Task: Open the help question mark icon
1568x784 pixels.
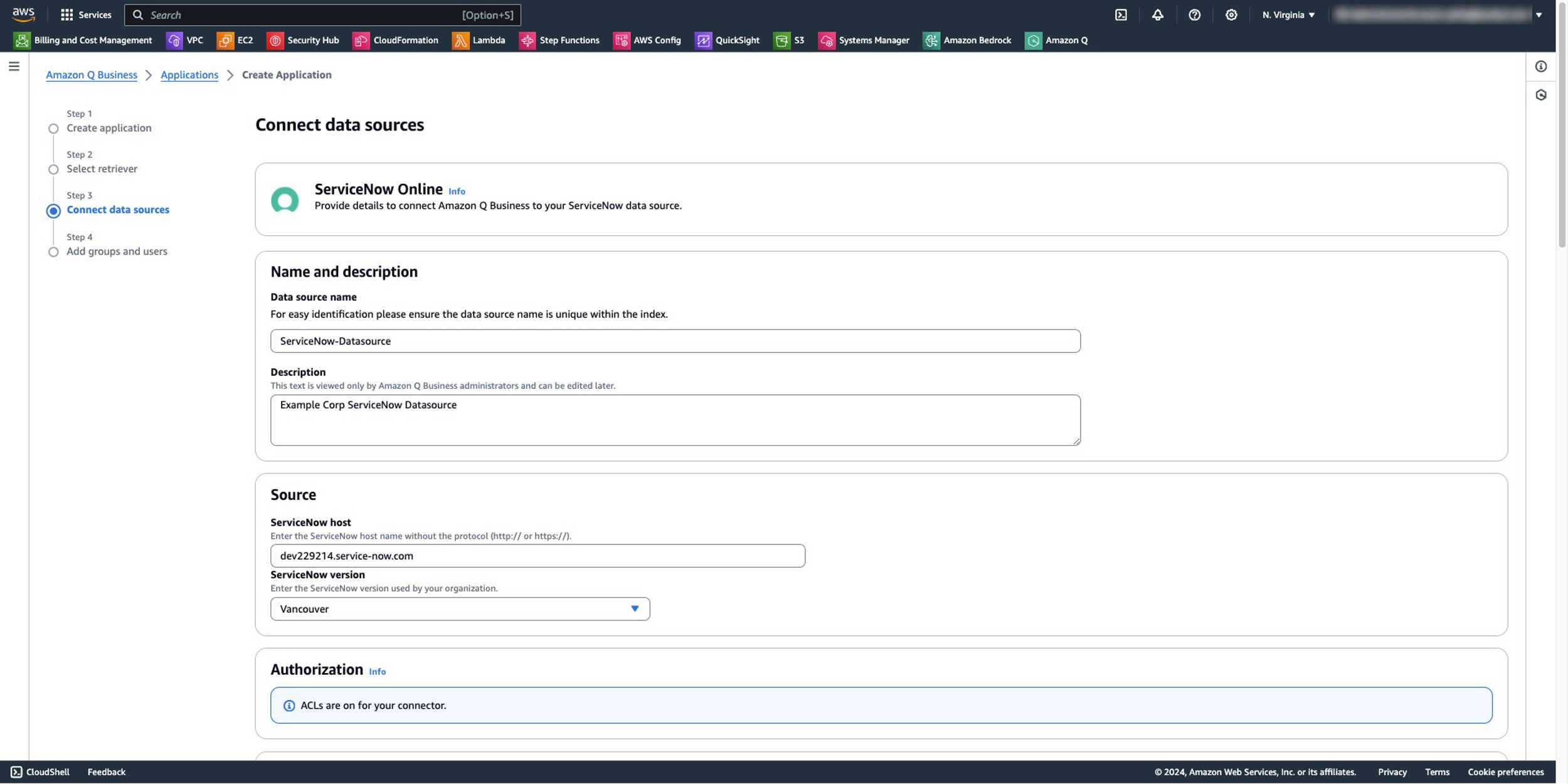Action: (1194, 15)
